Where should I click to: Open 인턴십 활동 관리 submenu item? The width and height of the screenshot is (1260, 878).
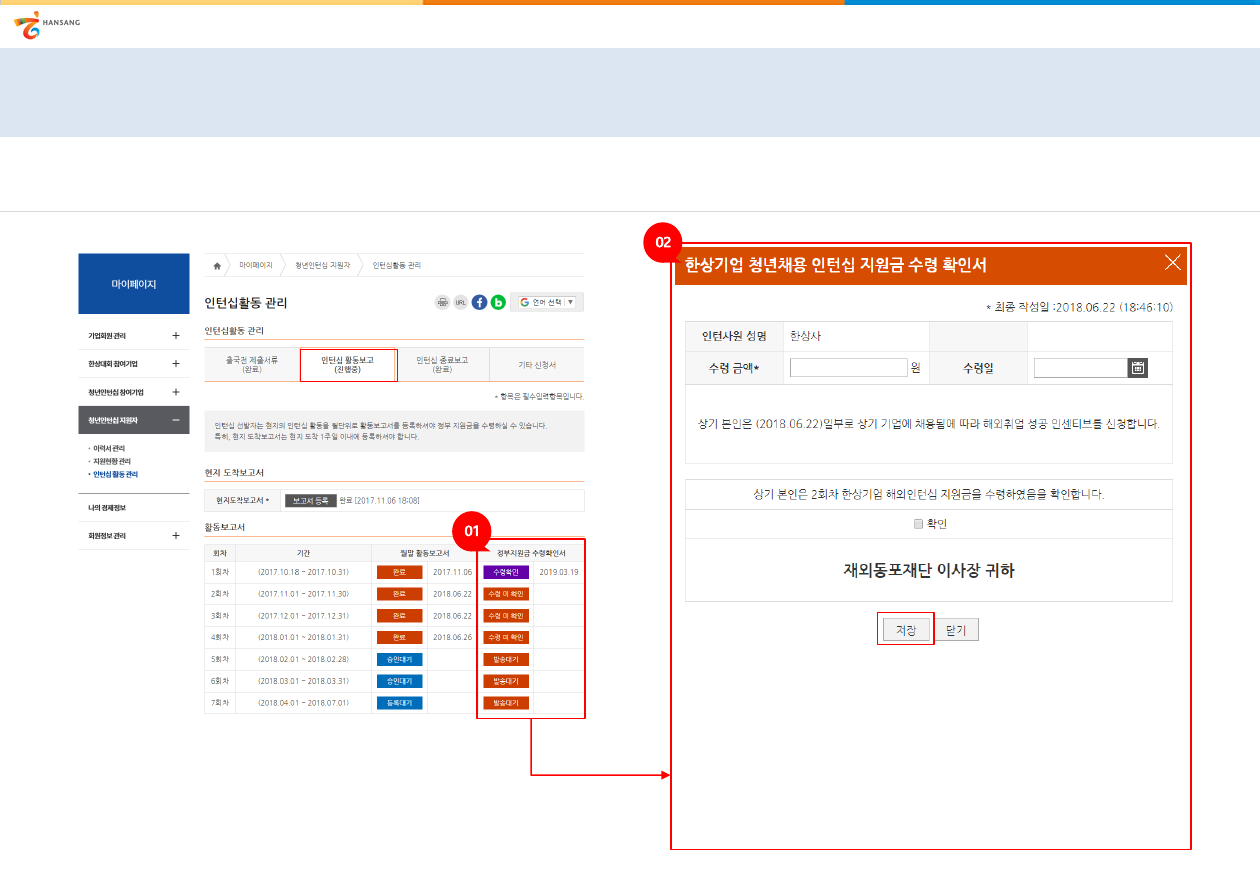(115, 474)
